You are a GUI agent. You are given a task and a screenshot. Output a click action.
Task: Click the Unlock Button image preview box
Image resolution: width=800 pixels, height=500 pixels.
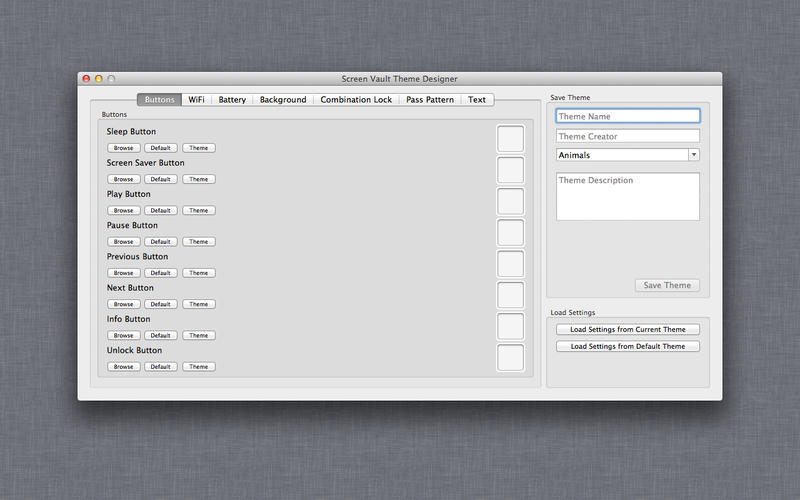[510, 358]
